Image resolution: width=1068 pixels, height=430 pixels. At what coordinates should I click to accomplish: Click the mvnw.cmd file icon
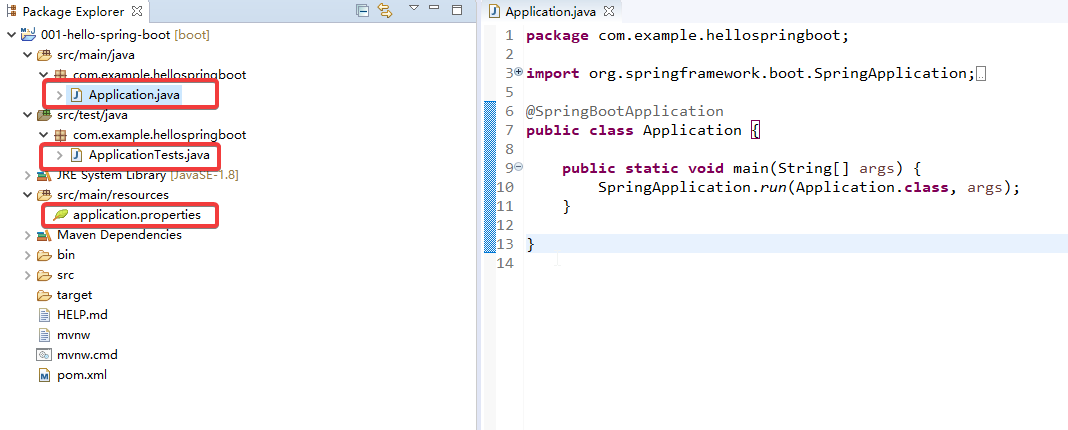coord(44,355)
